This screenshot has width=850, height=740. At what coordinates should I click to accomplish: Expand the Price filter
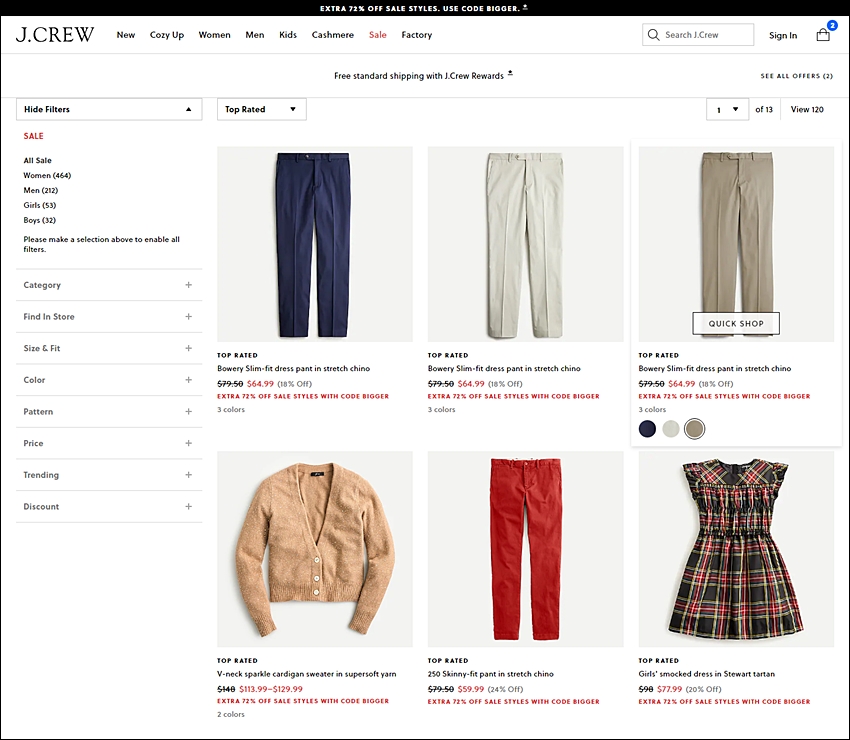click(109, 443)
